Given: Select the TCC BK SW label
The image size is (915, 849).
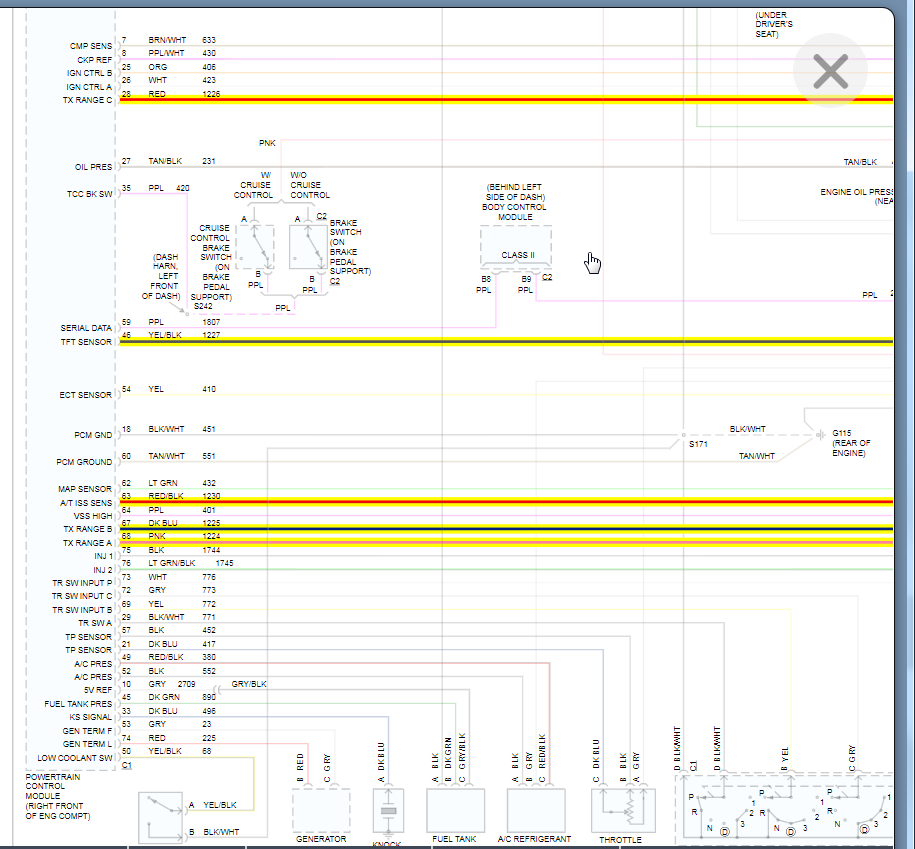Looking at the screenshot, I should pos(89,194).
